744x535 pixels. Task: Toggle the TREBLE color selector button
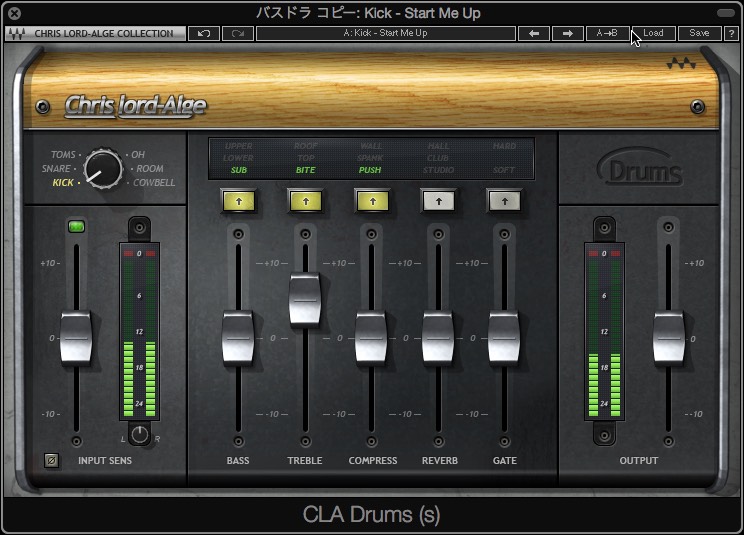(x=306, y=201)
